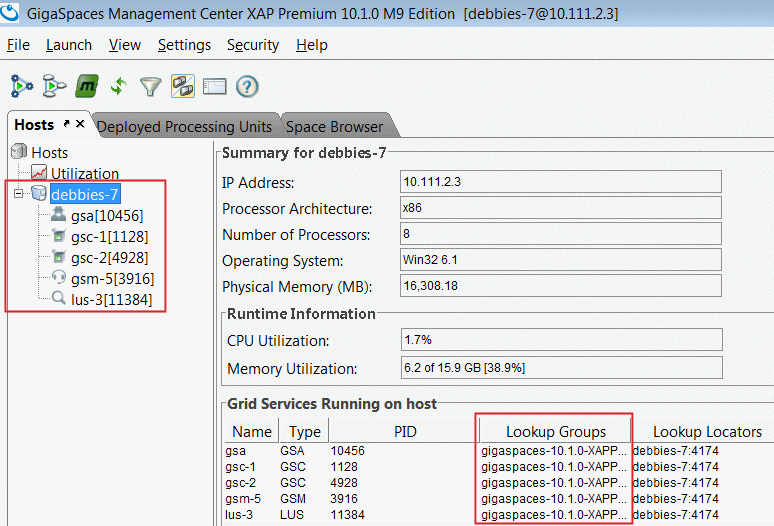
Task: Toggle the highlighted cluster view toolbar icon
Action: [183, 86]
